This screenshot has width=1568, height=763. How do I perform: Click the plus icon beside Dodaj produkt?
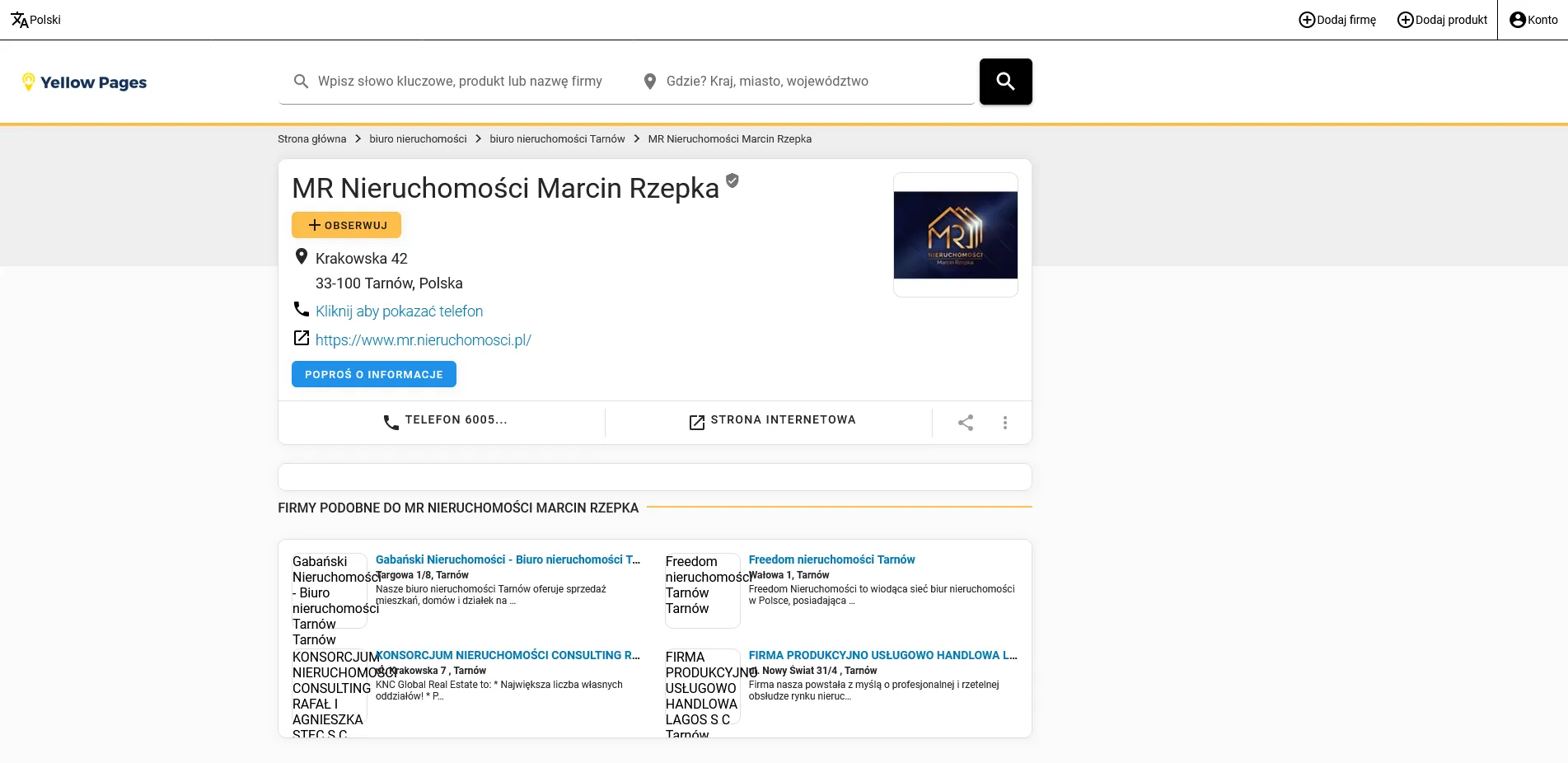[x=1406, y=20]
